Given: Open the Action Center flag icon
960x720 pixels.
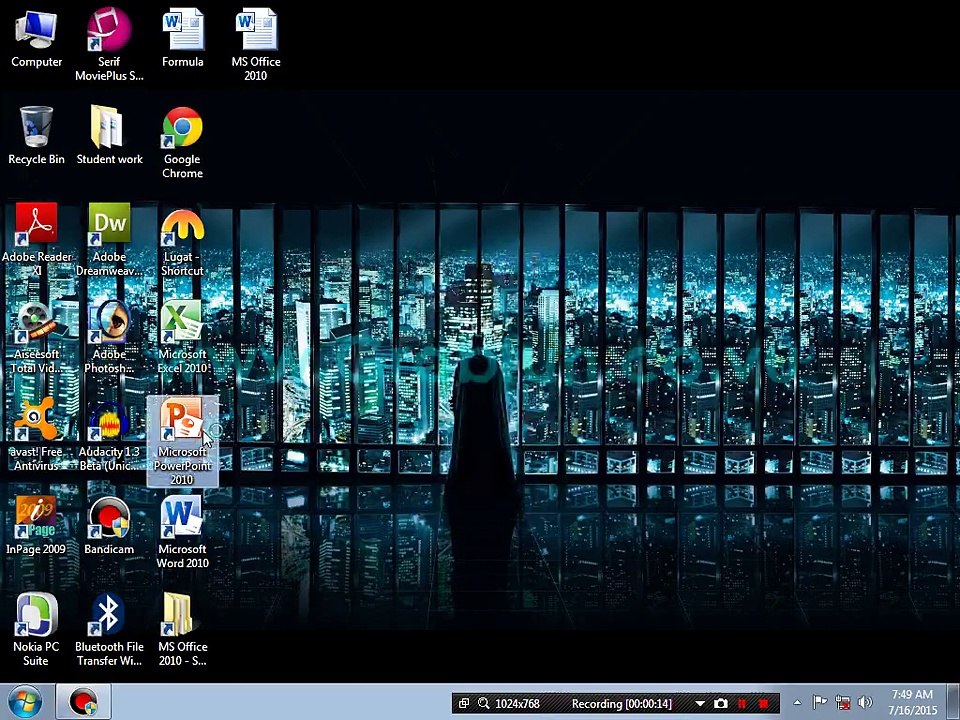Looking at the screenshot, I should click(820, 702).
